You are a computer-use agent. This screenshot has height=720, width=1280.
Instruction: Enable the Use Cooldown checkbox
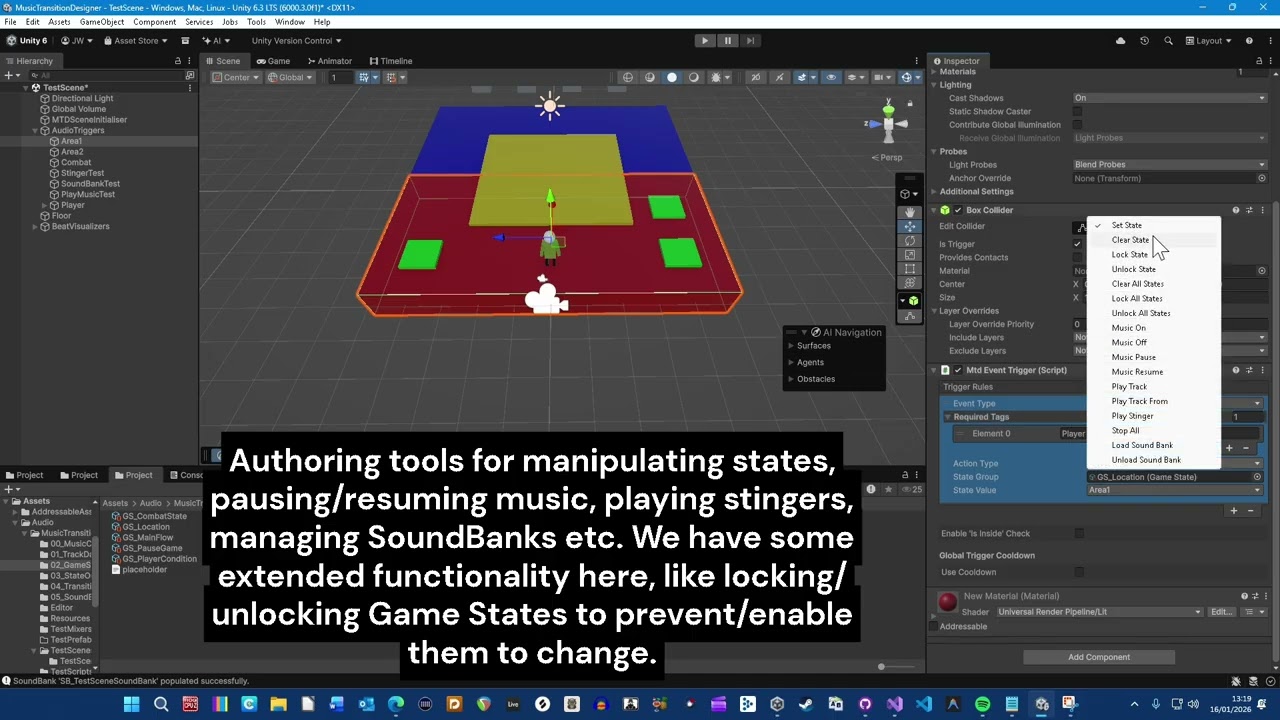(1079, 572)
